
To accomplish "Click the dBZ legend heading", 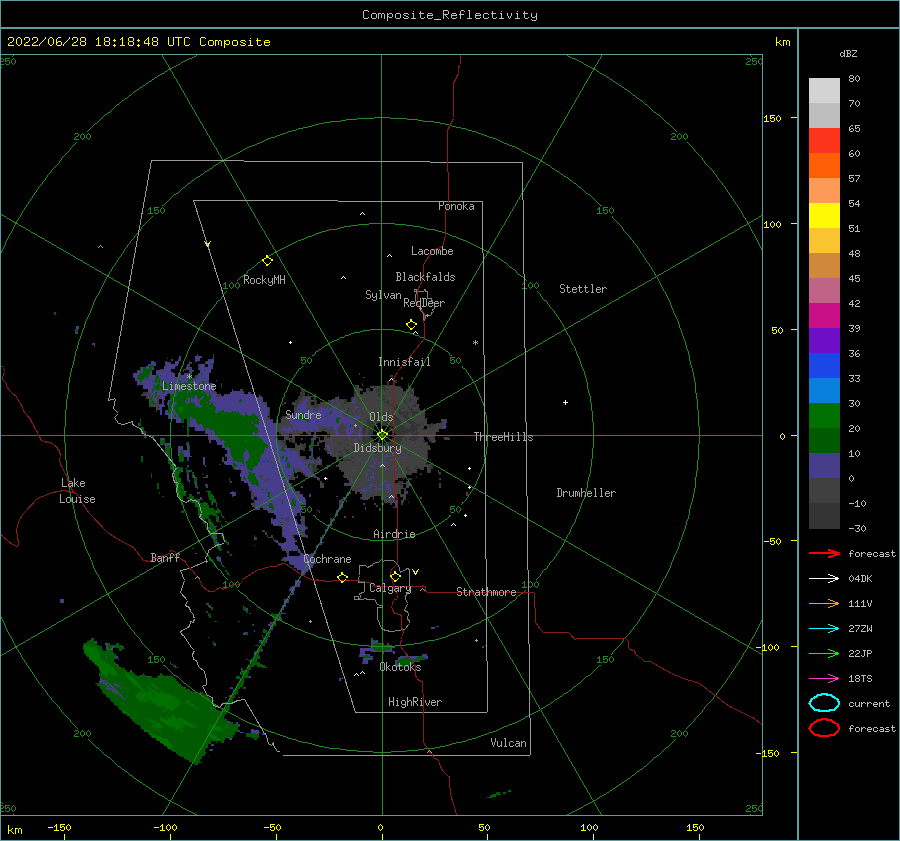I will (x=848, y=53).
